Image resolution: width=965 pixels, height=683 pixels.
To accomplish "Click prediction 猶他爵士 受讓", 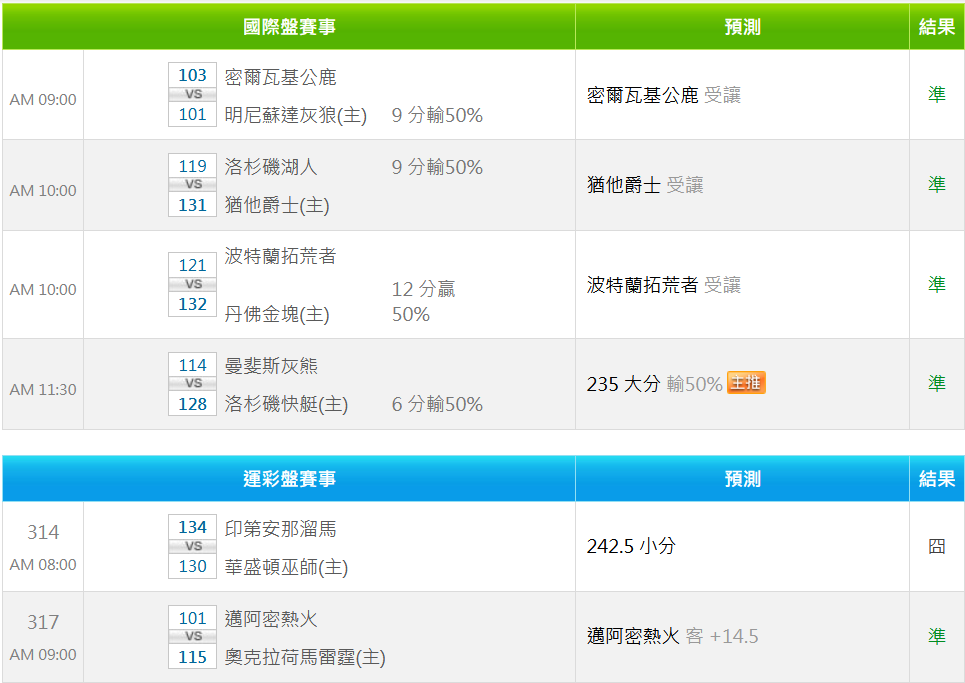I will point(645,185).
